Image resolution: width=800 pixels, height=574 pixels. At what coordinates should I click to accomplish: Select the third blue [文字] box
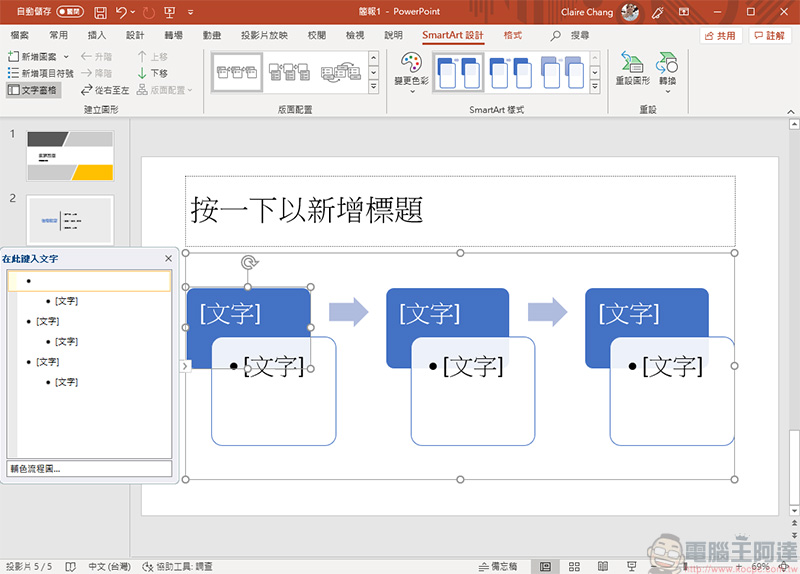point(646,312)
